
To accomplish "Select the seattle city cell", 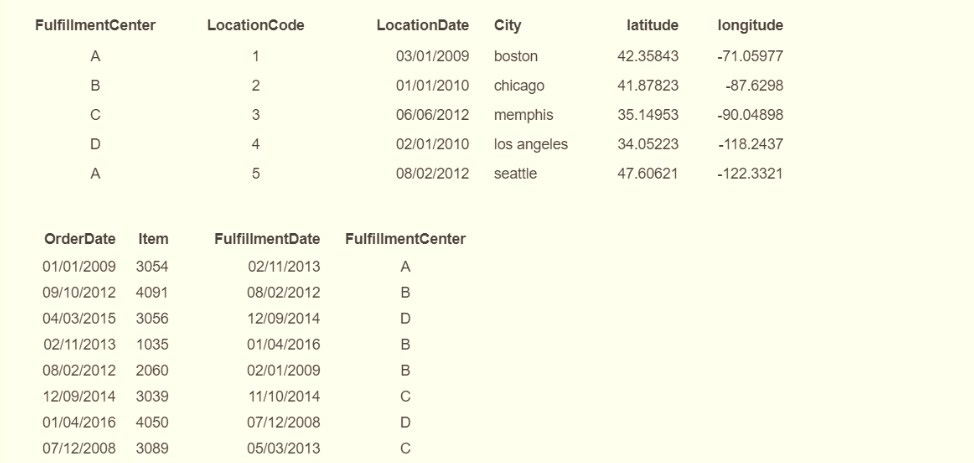I will 516,173.
